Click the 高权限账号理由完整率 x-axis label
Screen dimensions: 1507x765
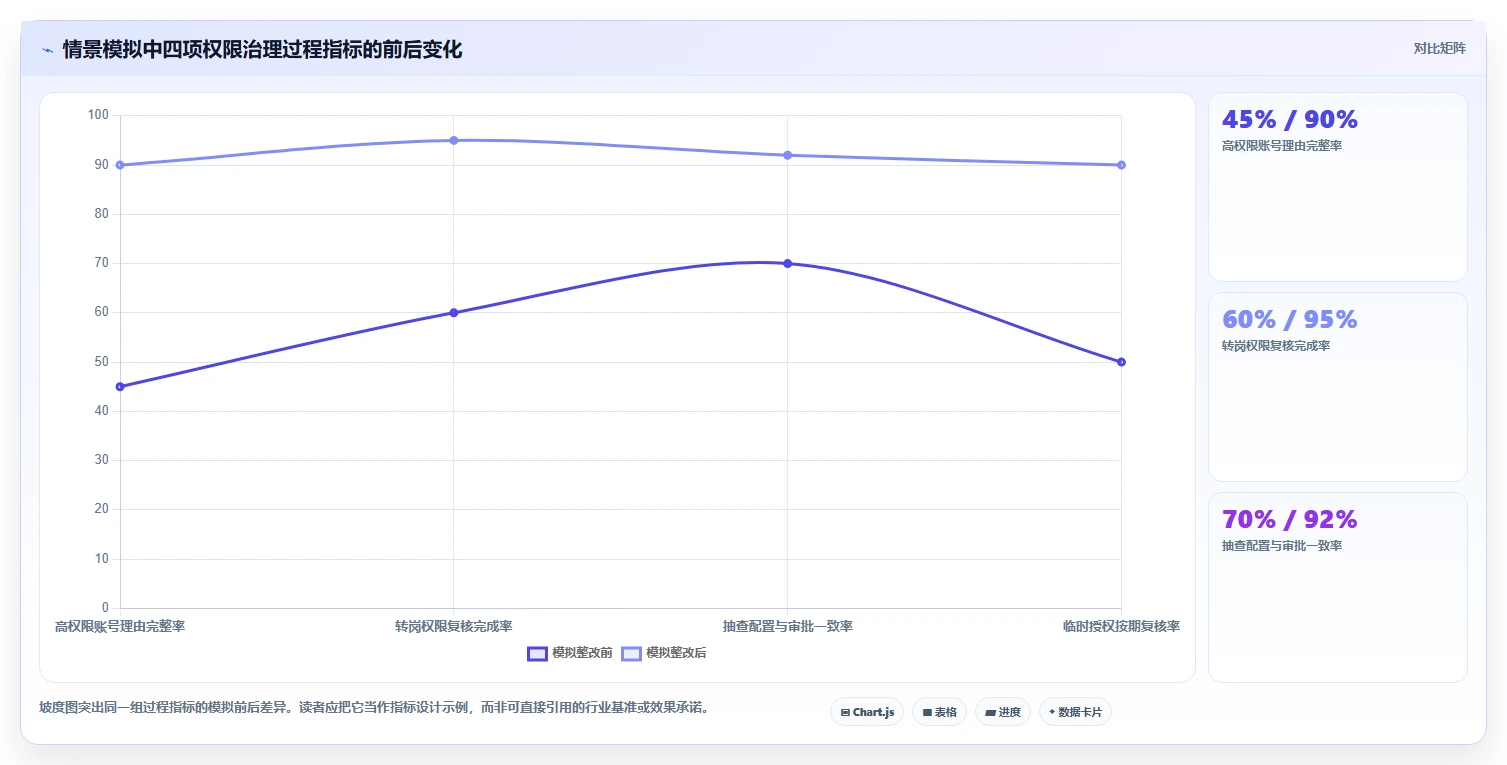click(120, 626)
